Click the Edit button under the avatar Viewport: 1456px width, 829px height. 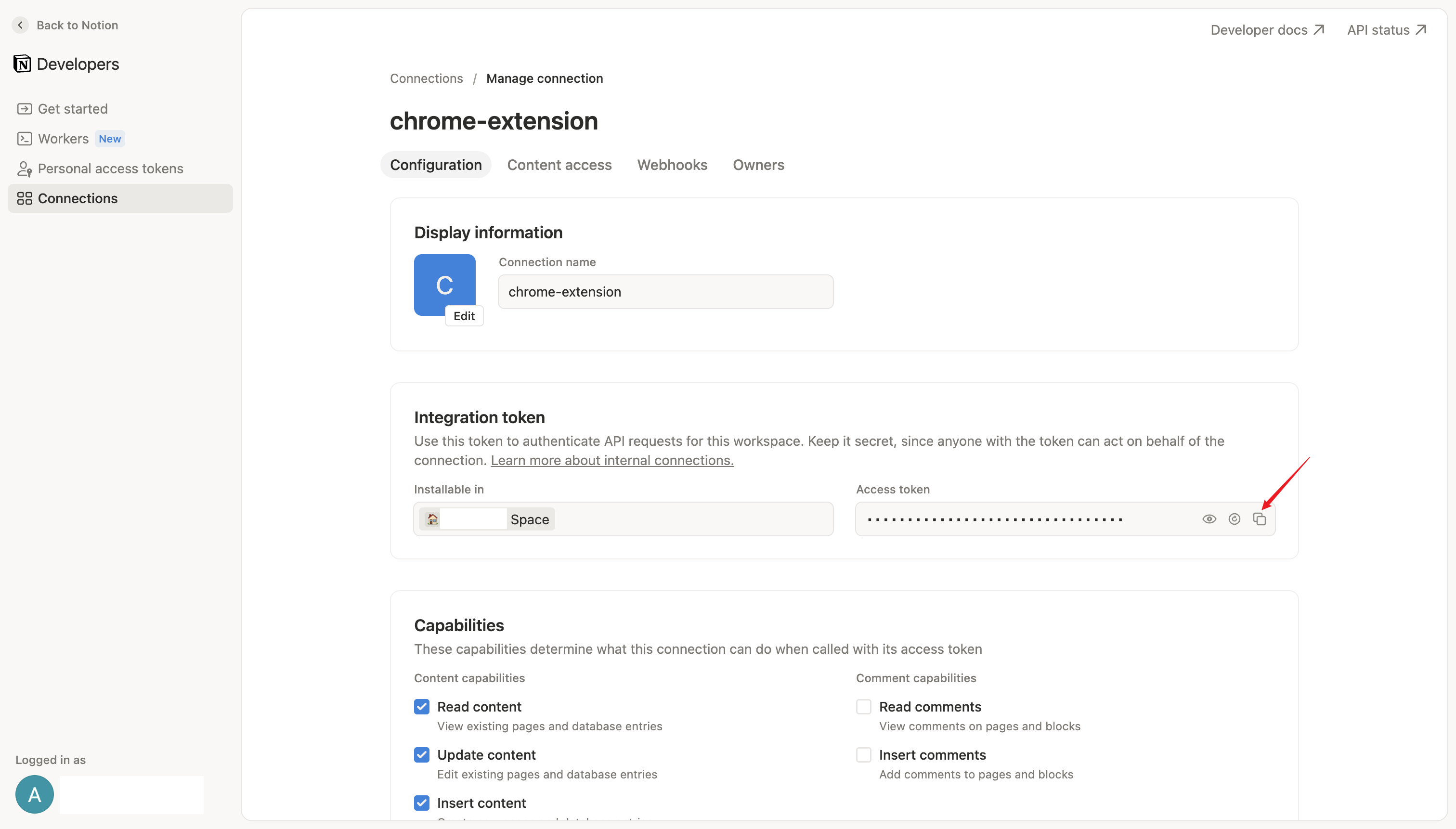464,316
